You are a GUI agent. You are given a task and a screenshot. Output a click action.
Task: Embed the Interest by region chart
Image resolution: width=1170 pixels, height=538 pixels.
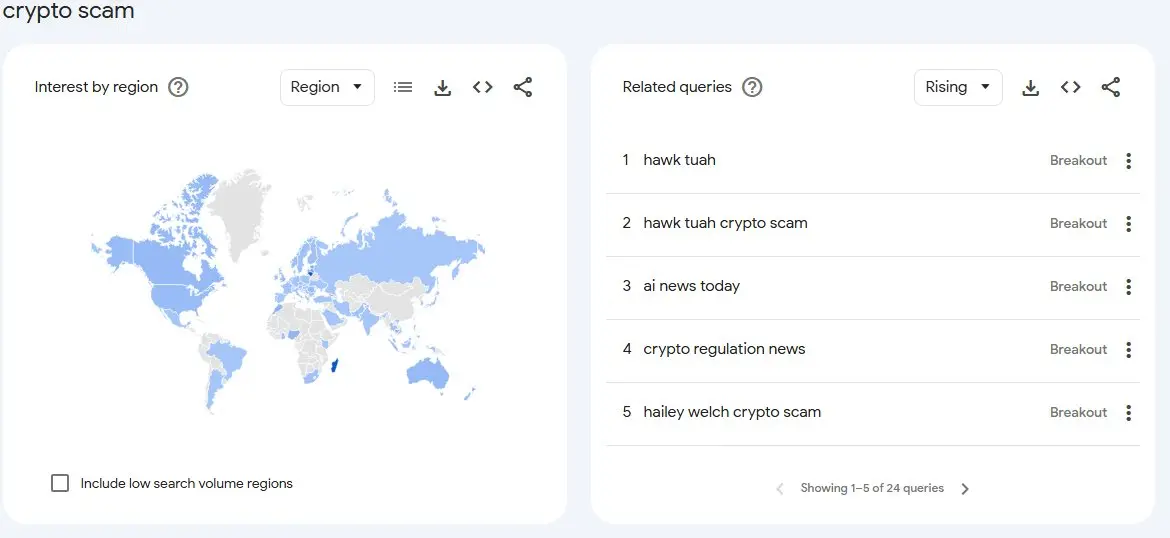click(483, 87)
